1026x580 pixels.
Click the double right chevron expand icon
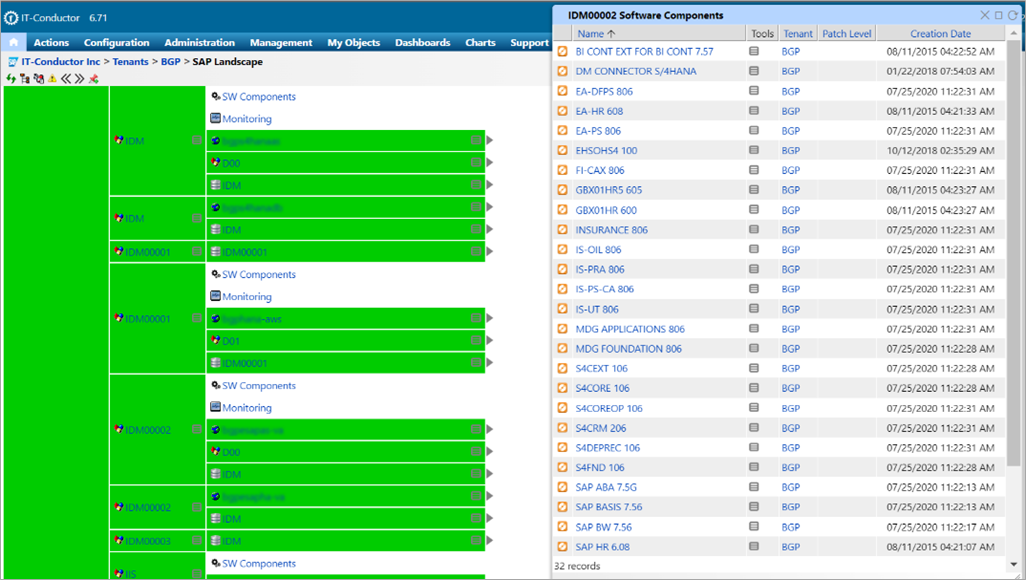pyautogui.click(x=79, y=78)
